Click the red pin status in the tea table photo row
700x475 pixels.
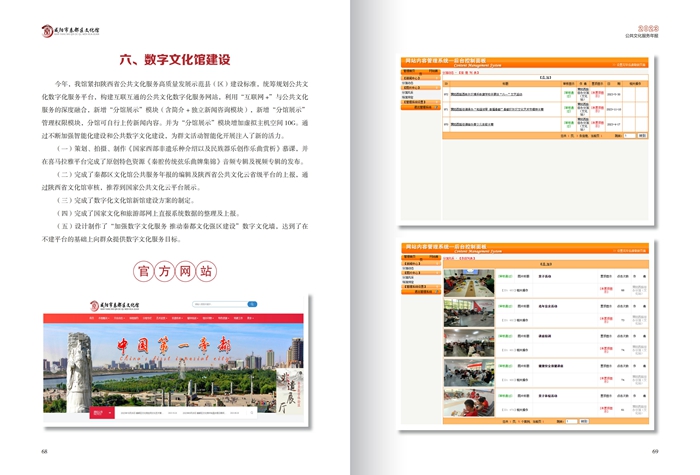pos(606,290)
